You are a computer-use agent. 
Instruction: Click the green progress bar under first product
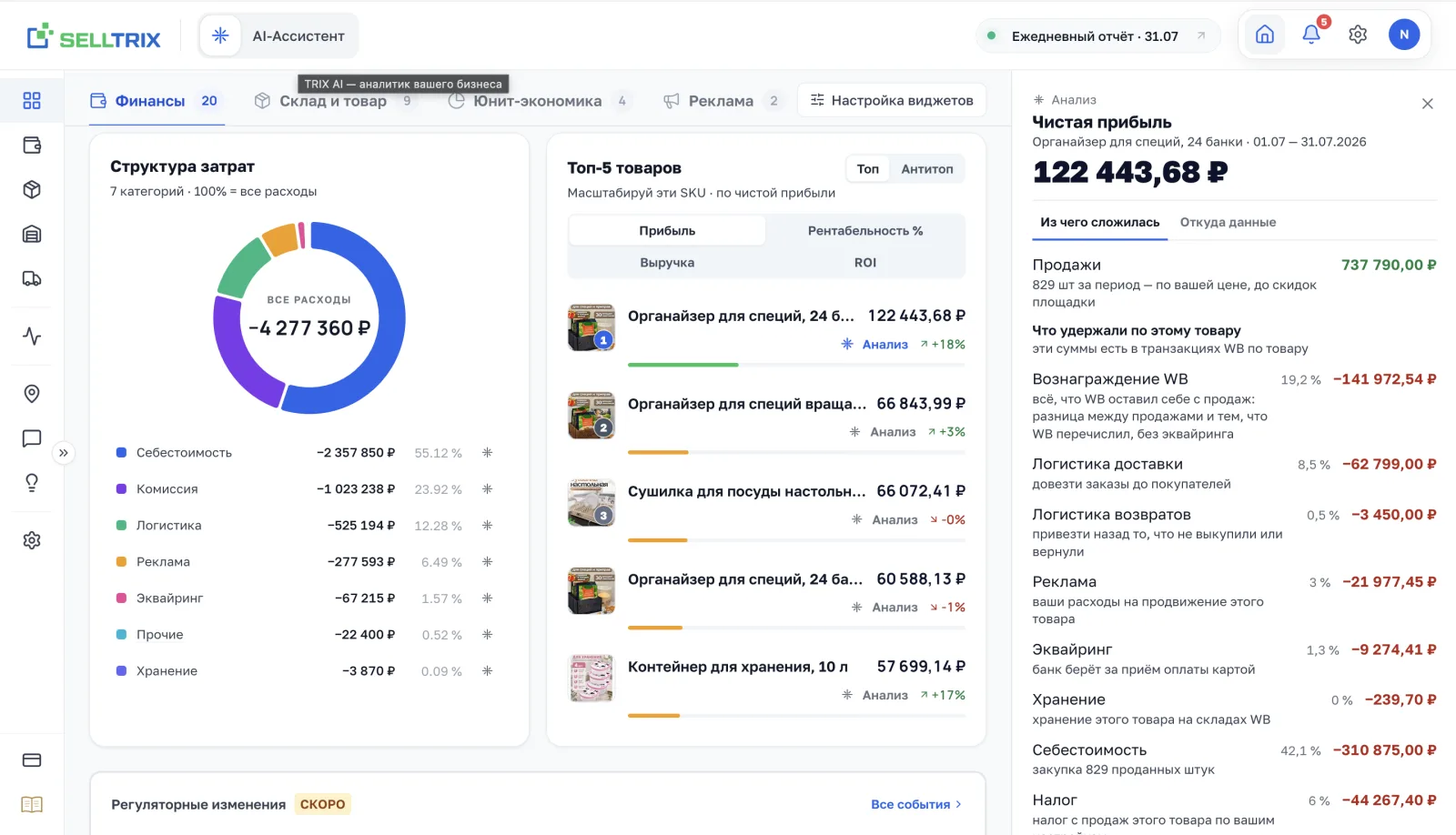coord(683,365)
